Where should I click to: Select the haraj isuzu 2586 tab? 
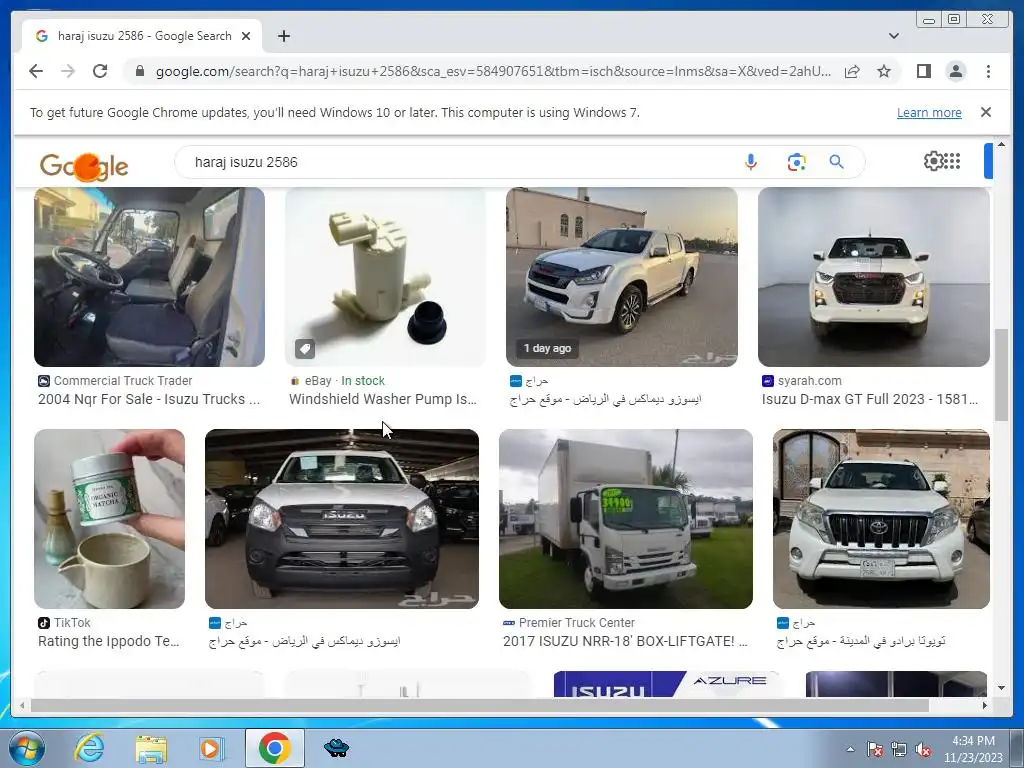[142, 36]
